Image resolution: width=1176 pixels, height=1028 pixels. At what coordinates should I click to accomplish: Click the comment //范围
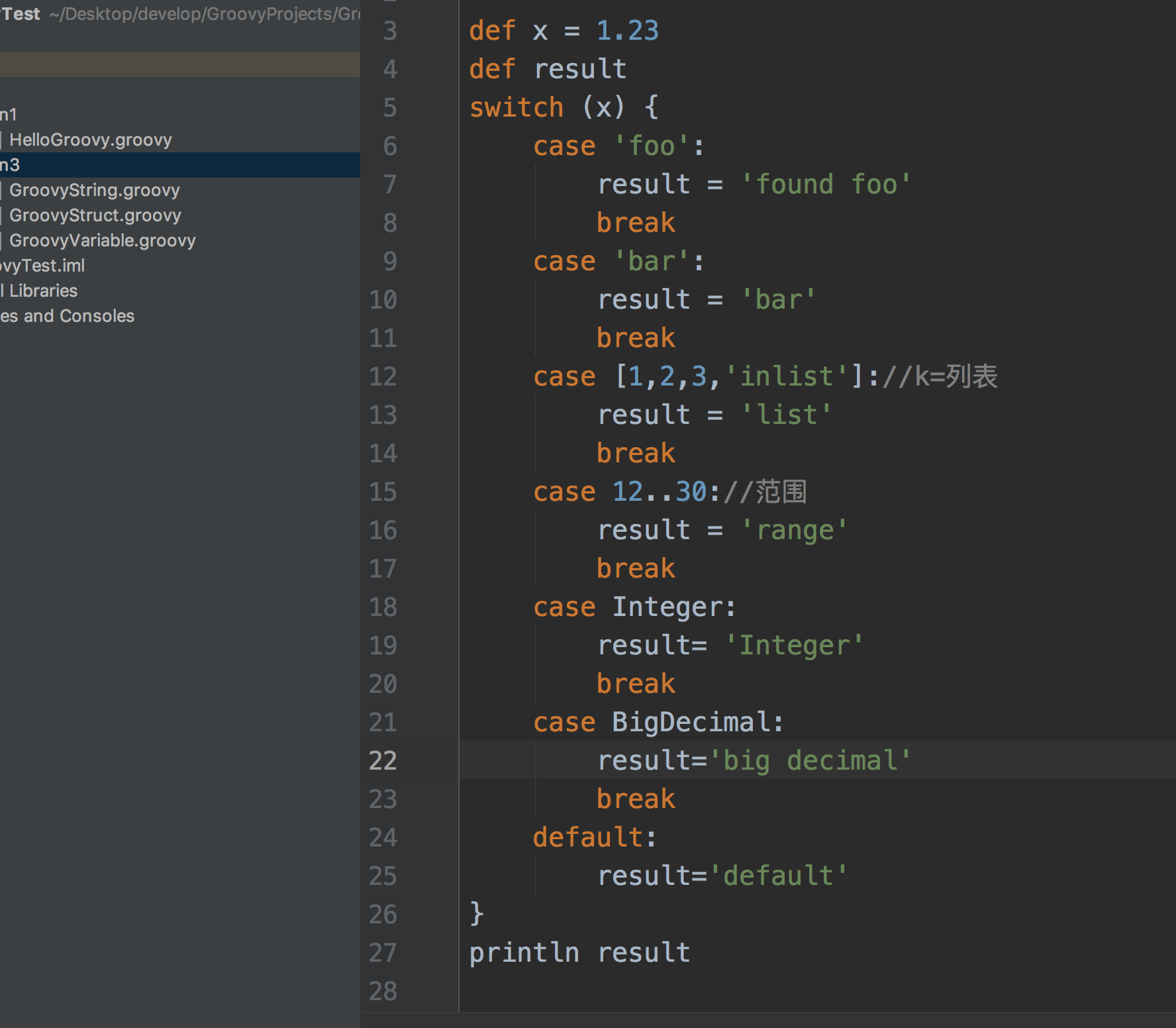765,491
